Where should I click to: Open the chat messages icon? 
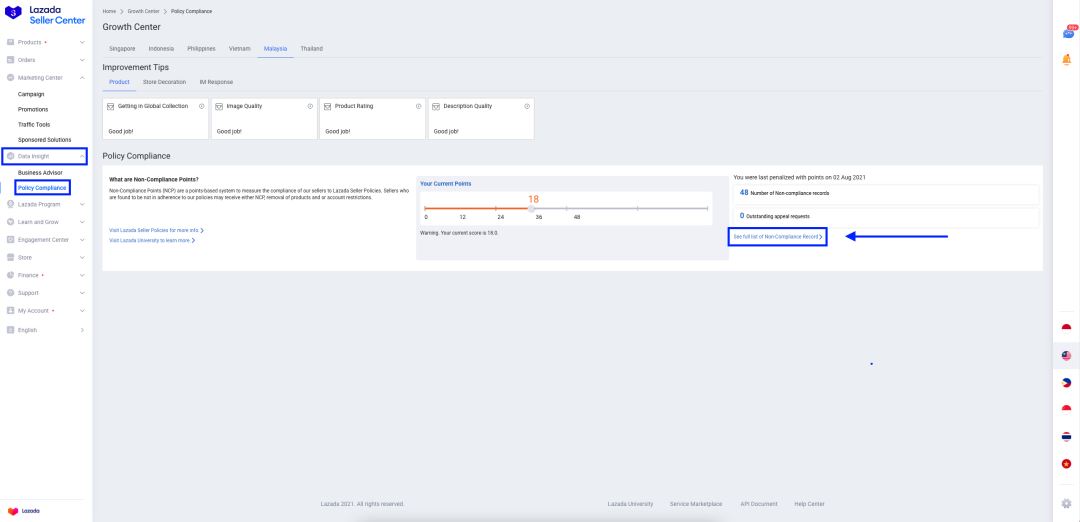pos(1068,32)
